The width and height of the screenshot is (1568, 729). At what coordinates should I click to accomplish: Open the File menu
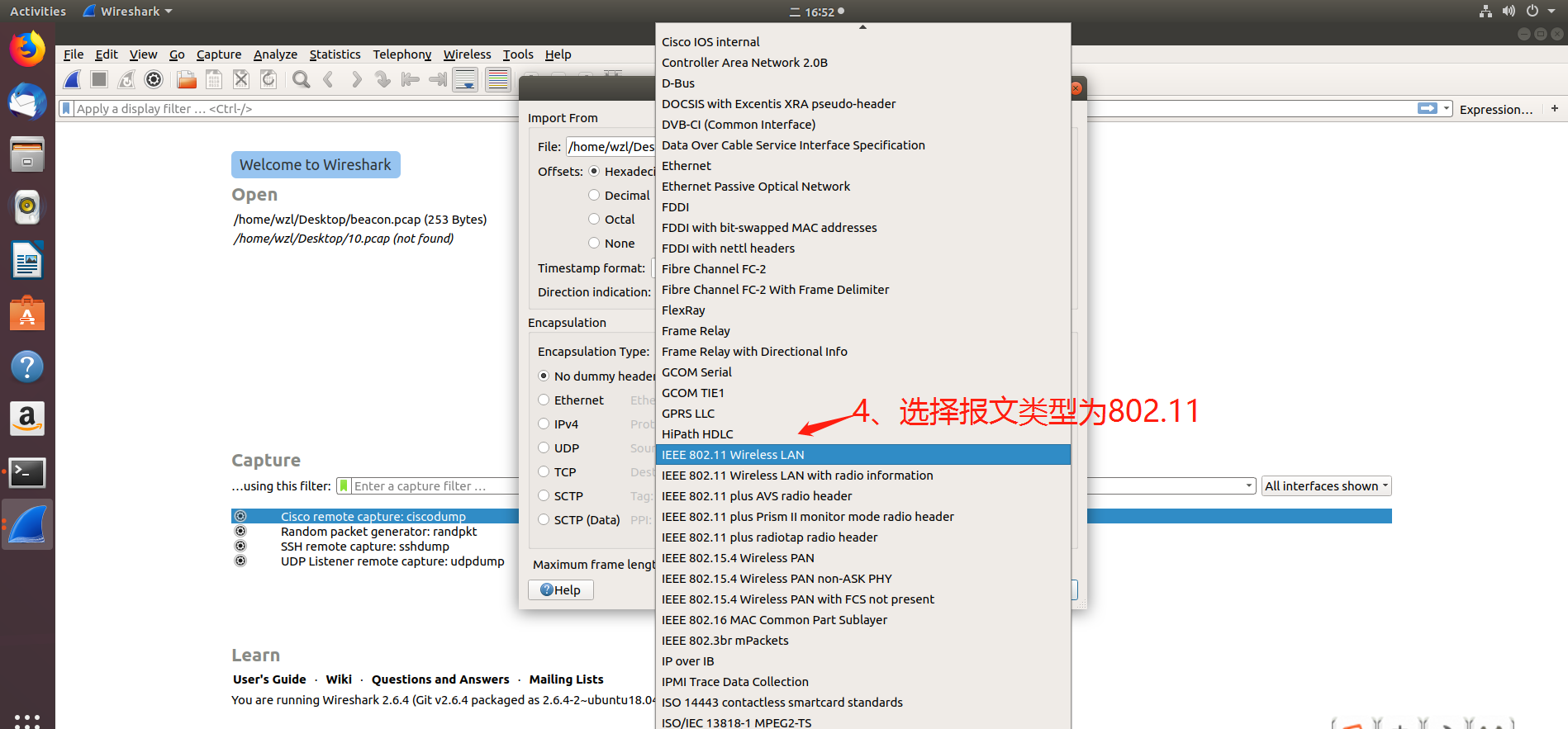[x=74, y=54]
